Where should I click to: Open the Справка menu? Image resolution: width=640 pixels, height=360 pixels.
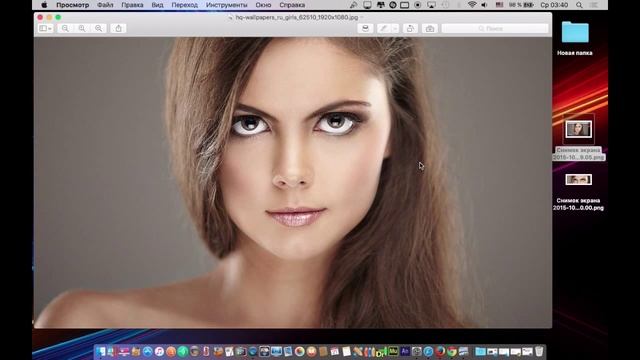click(x=292, y=5)
